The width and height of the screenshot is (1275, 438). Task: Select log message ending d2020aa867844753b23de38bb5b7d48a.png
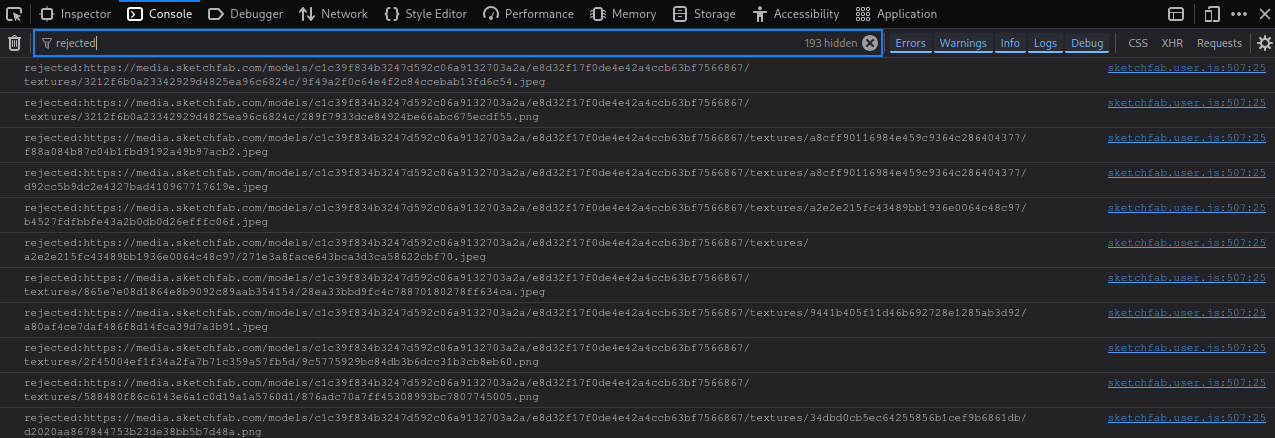coord(525,425)
